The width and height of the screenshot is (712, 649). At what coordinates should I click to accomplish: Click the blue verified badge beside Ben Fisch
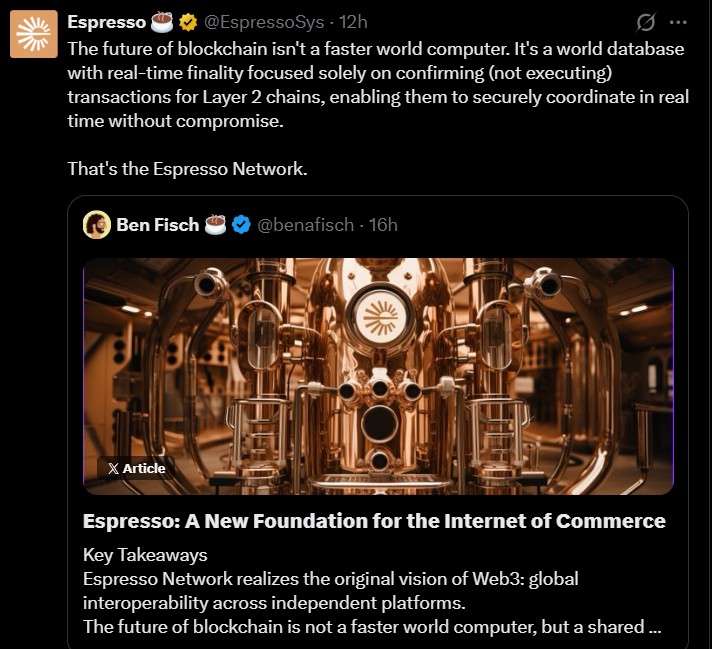coord(241,224)
